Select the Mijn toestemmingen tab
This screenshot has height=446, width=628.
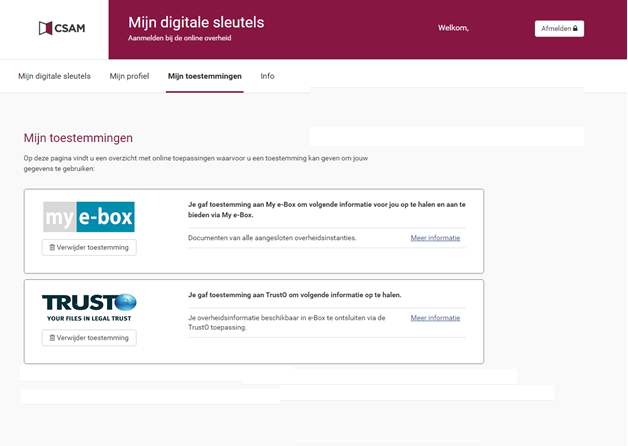205,76
